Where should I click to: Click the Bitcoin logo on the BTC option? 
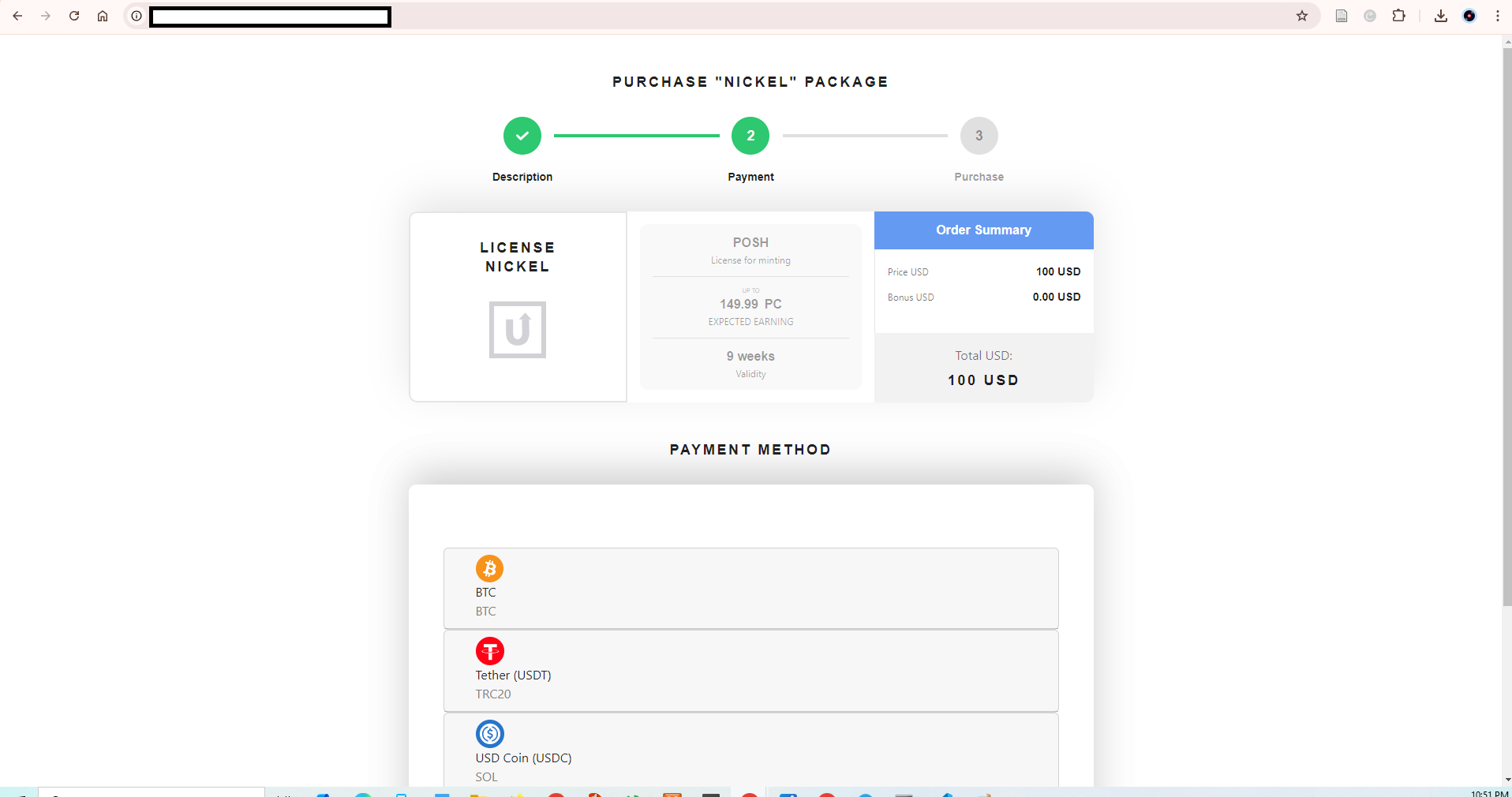click(489, 570)
